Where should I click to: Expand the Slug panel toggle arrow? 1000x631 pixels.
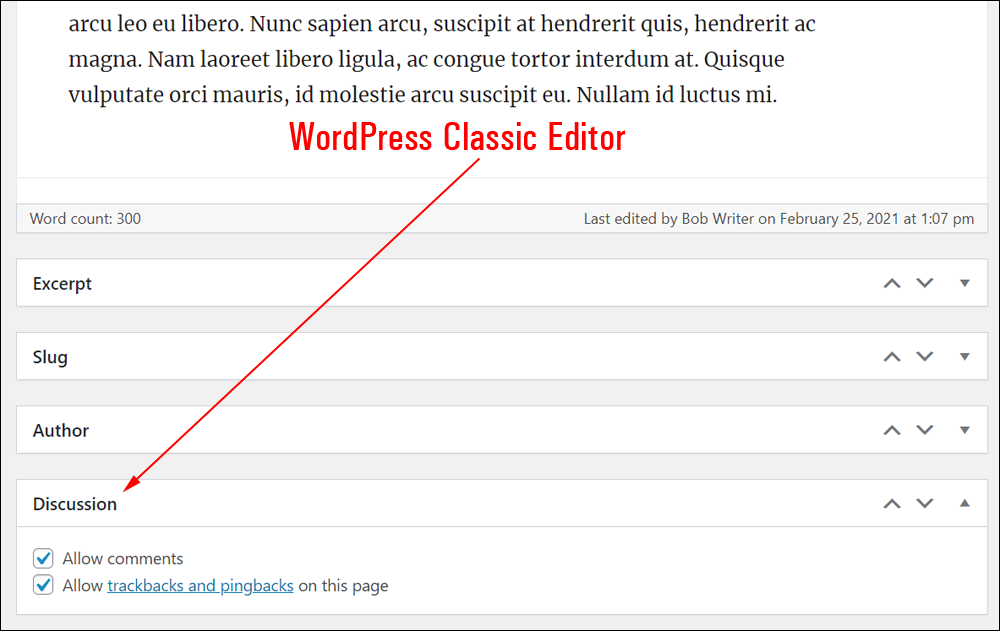965,357
